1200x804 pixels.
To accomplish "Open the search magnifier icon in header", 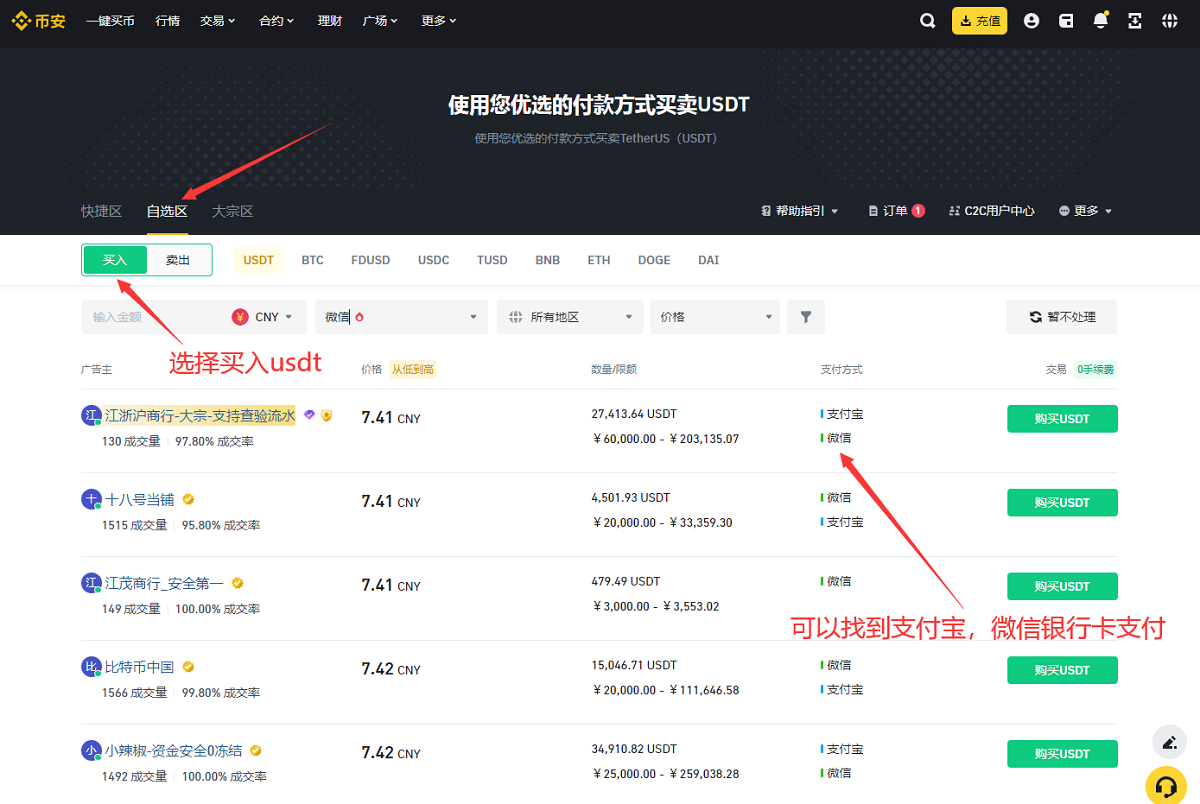I will point(928,21).
